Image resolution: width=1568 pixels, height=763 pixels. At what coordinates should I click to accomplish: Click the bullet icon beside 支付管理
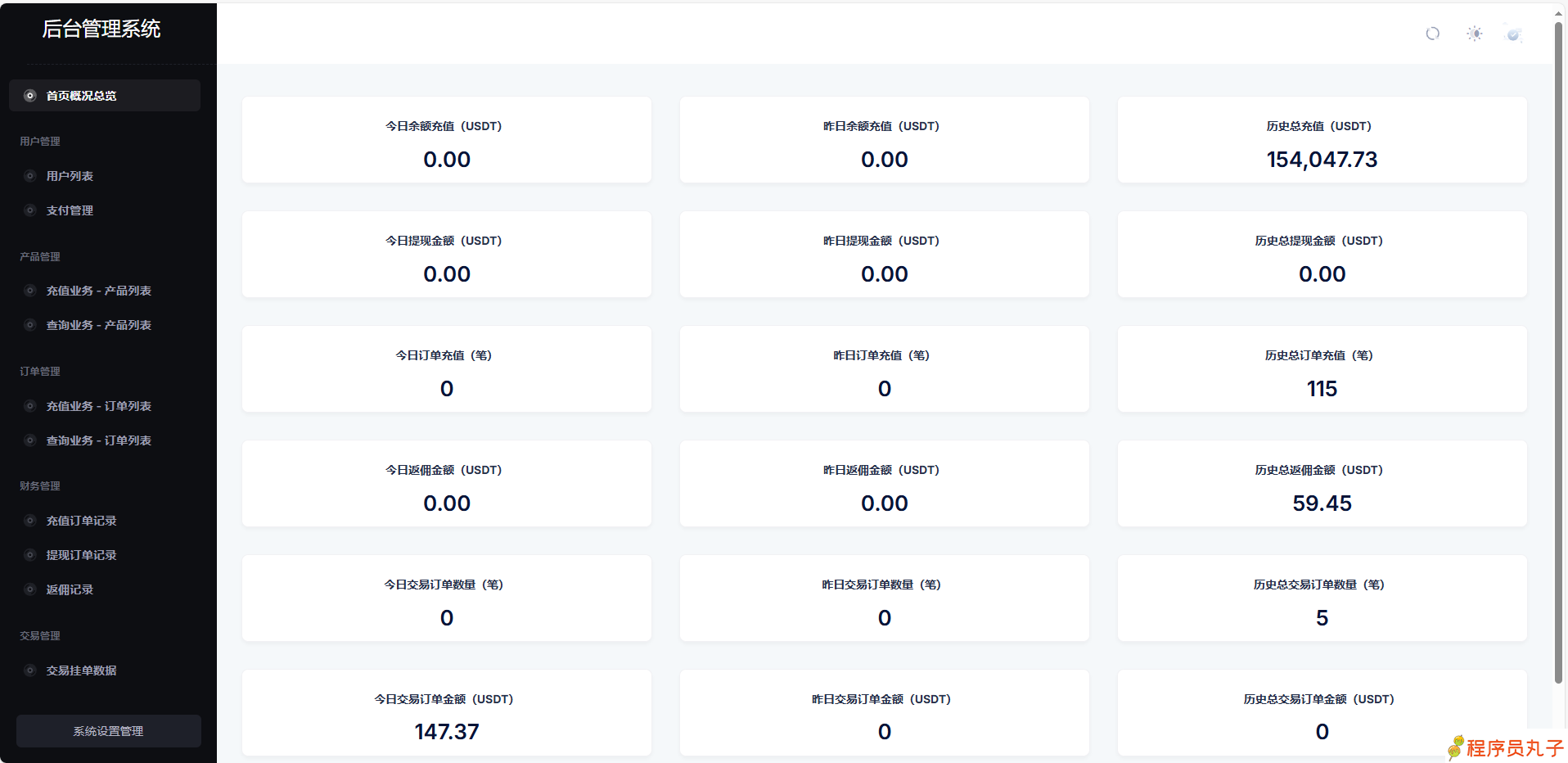click(30, 210)
